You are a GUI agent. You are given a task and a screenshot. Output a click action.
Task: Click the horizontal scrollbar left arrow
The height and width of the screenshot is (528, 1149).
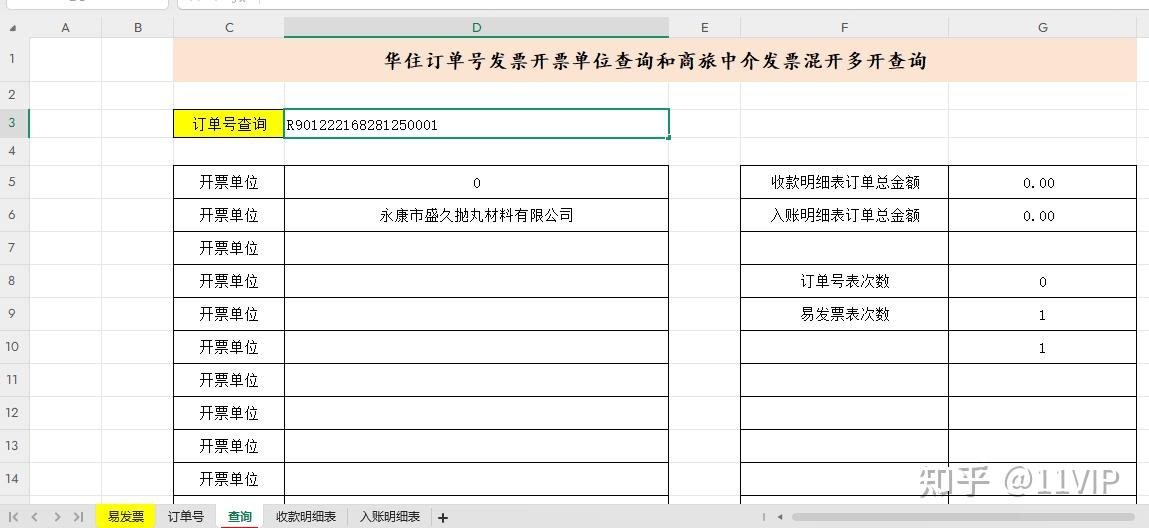tap(780, 517)
